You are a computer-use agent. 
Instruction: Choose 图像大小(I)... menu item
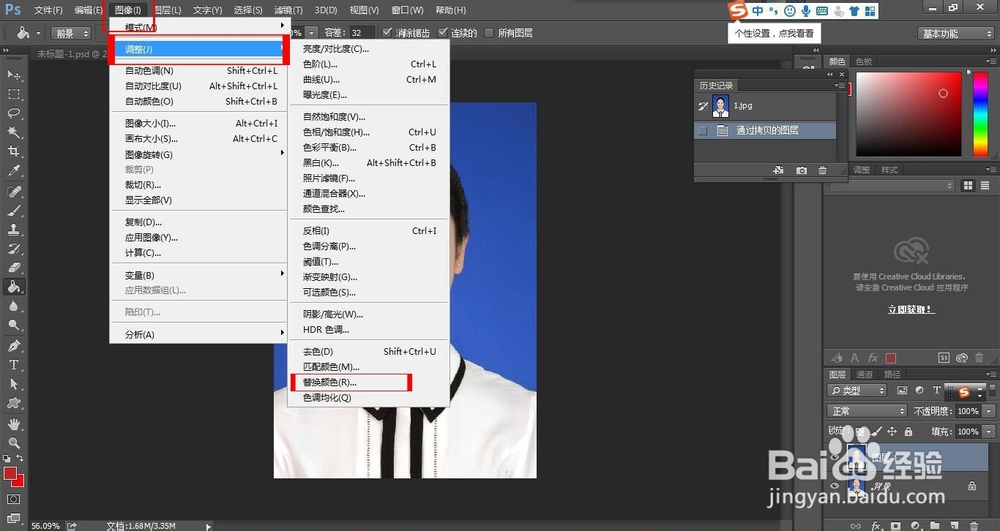click(199, 124)
